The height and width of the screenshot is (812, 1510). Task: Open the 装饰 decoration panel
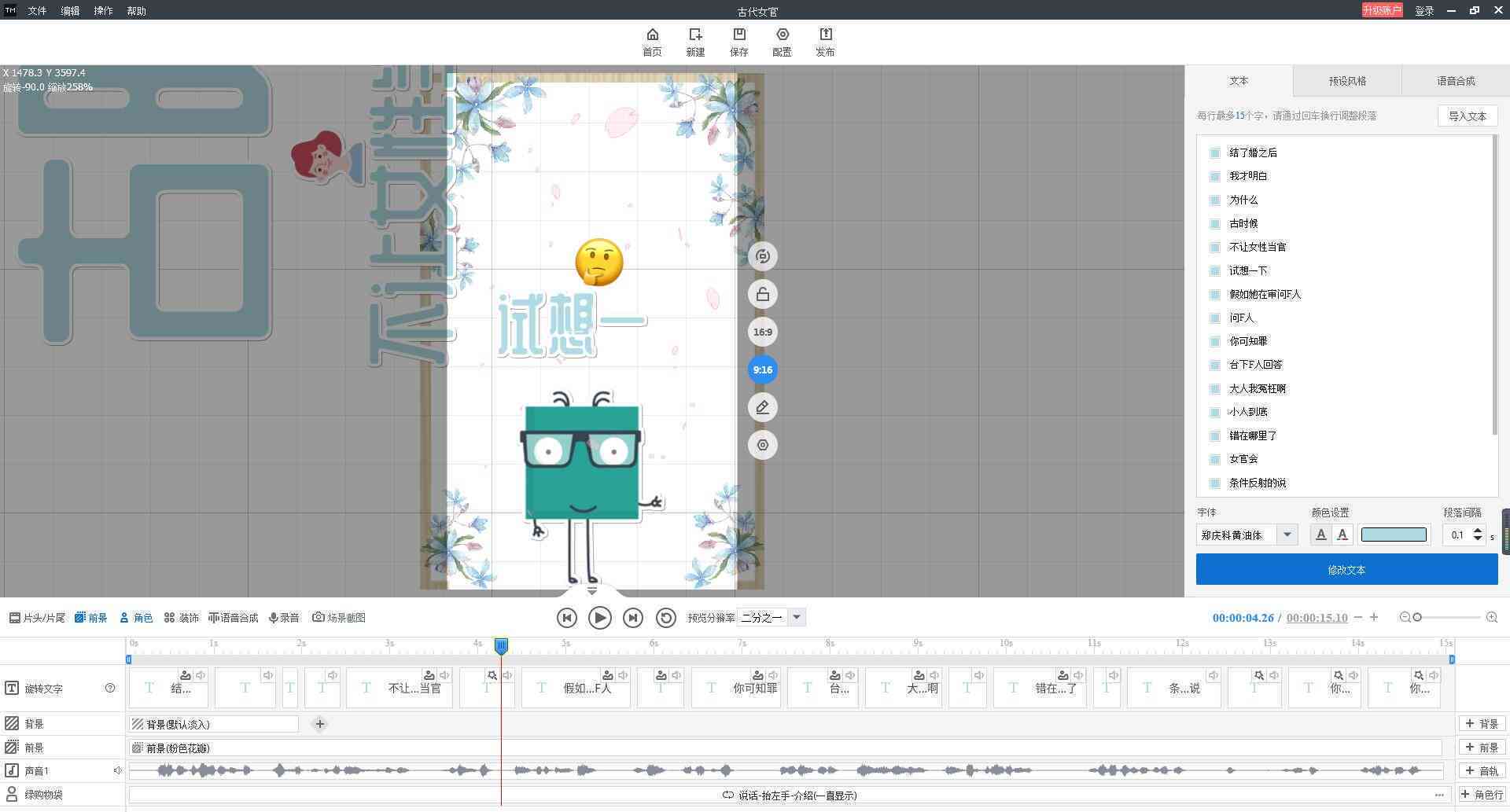click(181, 618)
